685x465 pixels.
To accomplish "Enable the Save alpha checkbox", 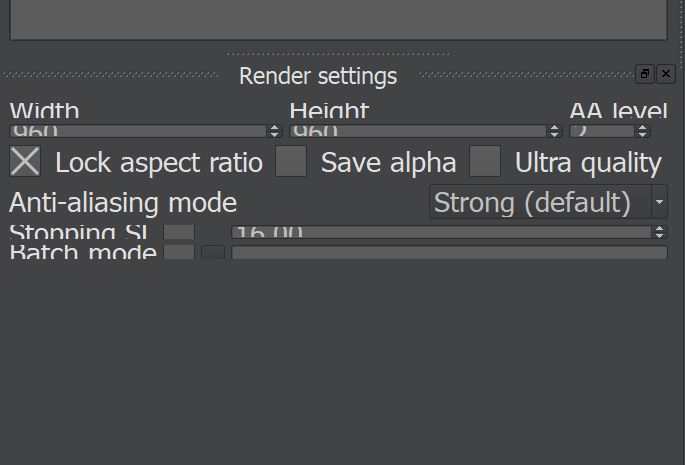I will (291, 161).
